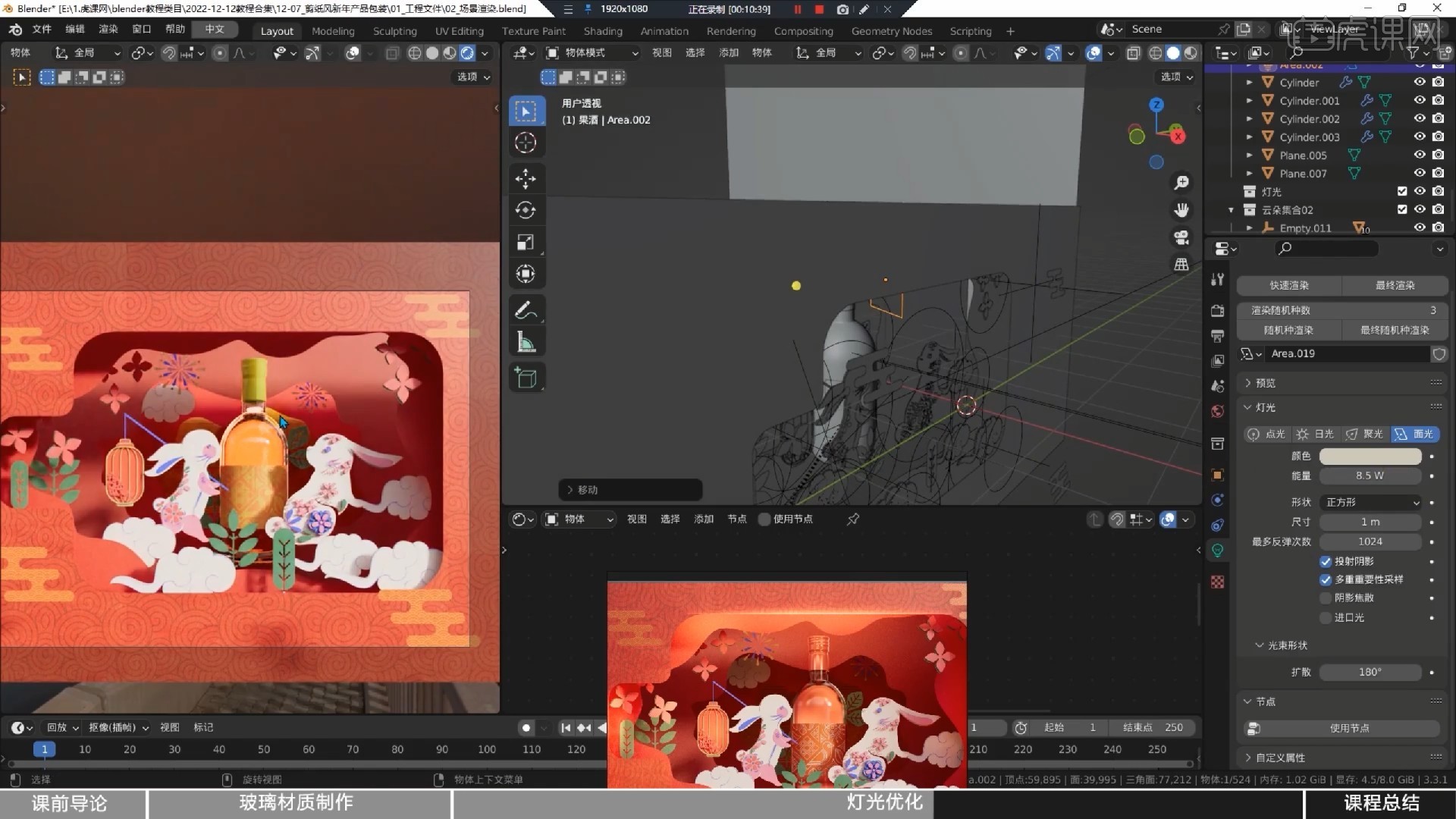Open the Texture properties tab
Viewport: 1456px width, 819px height.
click(1218, 582)
